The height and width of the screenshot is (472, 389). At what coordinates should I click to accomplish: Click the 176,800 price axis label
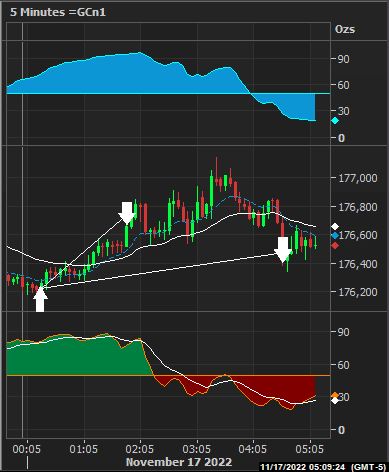[358, 207]
